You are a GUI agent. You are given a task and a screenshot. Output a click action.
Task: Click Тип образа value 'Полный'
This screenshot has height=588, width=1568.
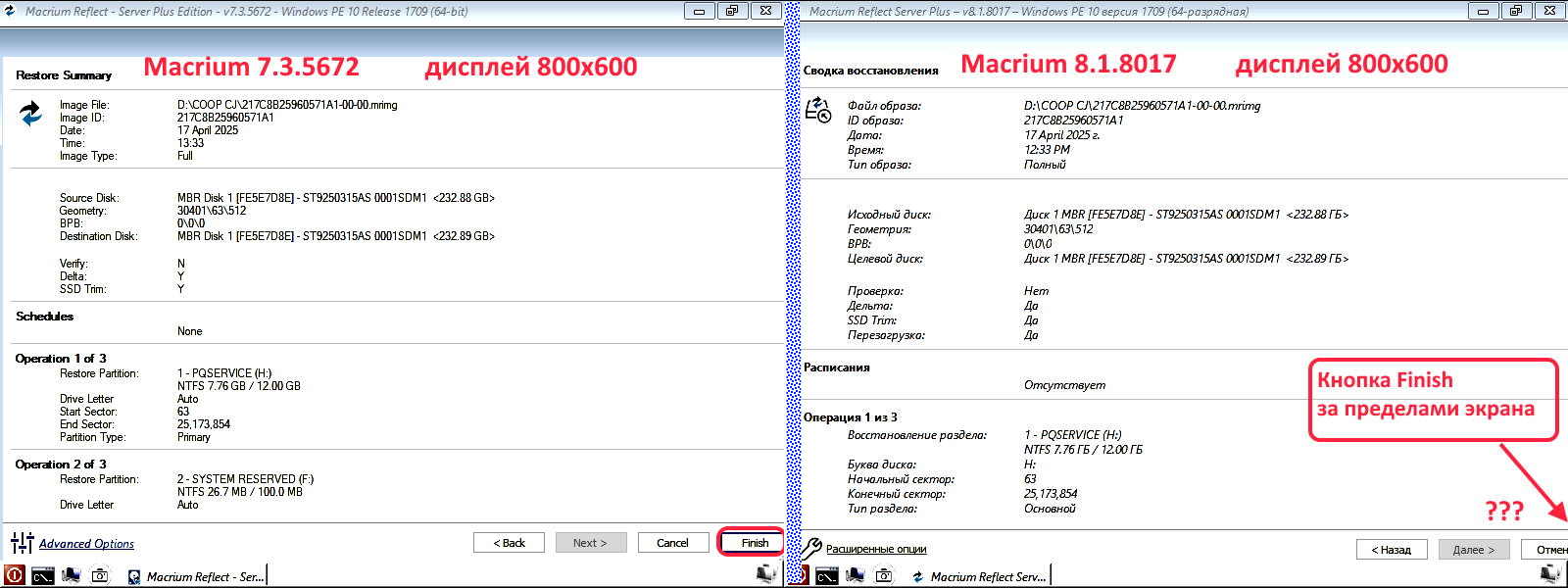[1045, 165]
